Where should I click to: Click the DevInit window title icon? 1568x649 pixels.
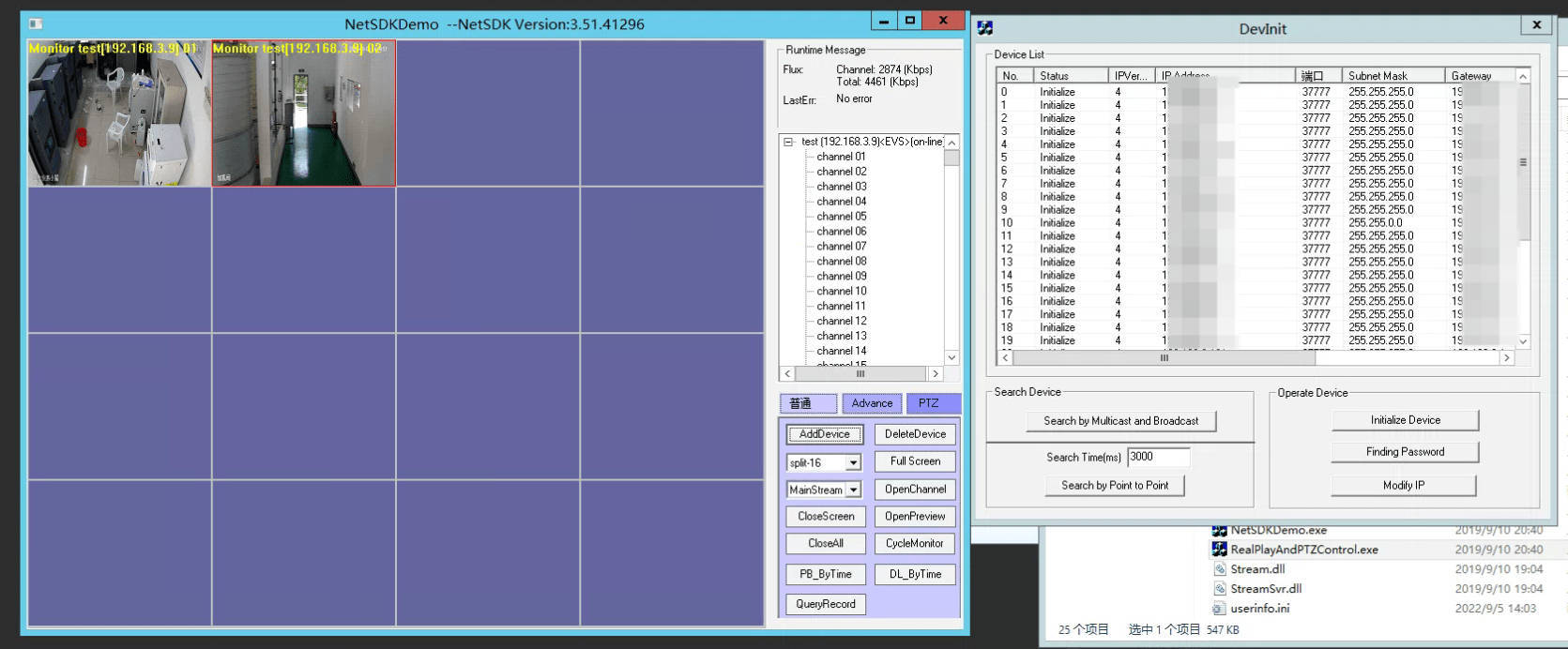click(985, 28)
